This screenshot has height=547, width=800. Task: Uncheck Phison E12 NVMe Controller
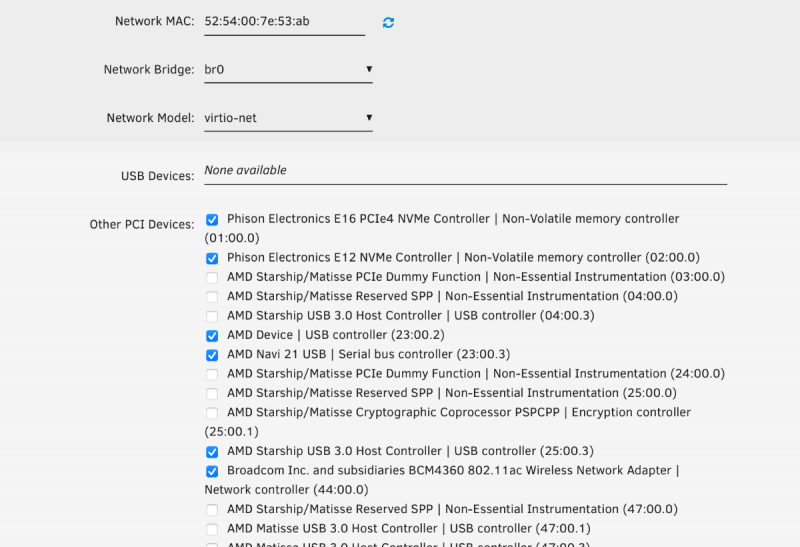point(212,258)
